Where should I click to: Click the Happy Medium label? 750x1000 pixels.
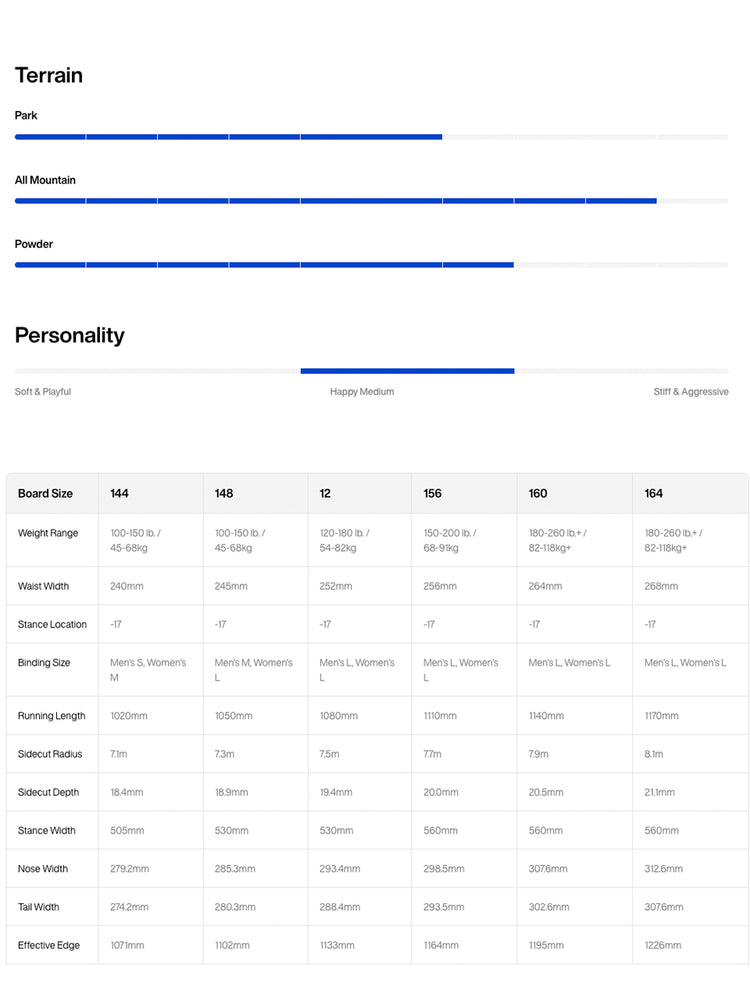pyautogui.click(x=362, y=392)
